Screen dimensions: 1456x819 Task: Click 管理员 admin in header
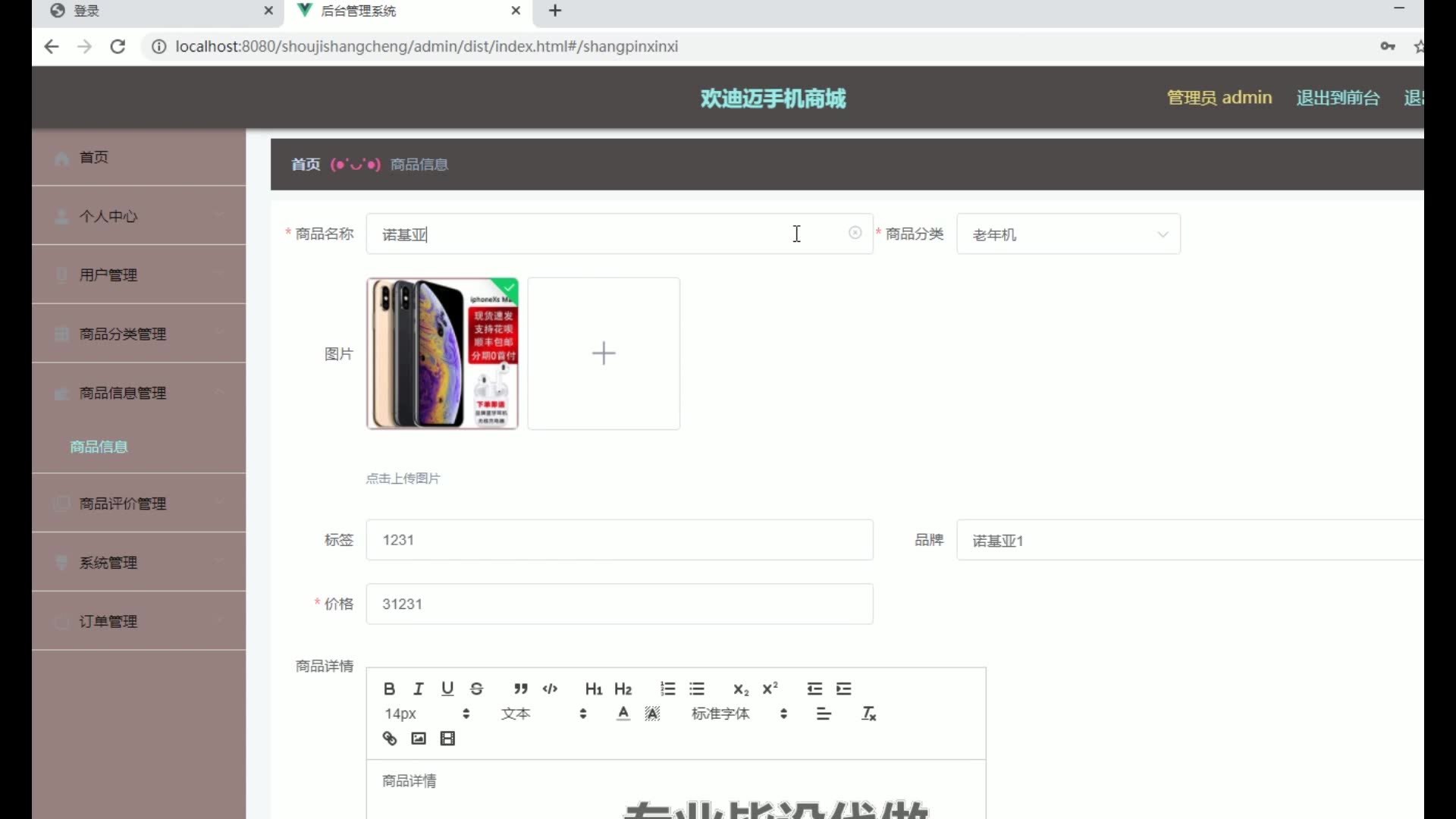[x=1219, y=98]
